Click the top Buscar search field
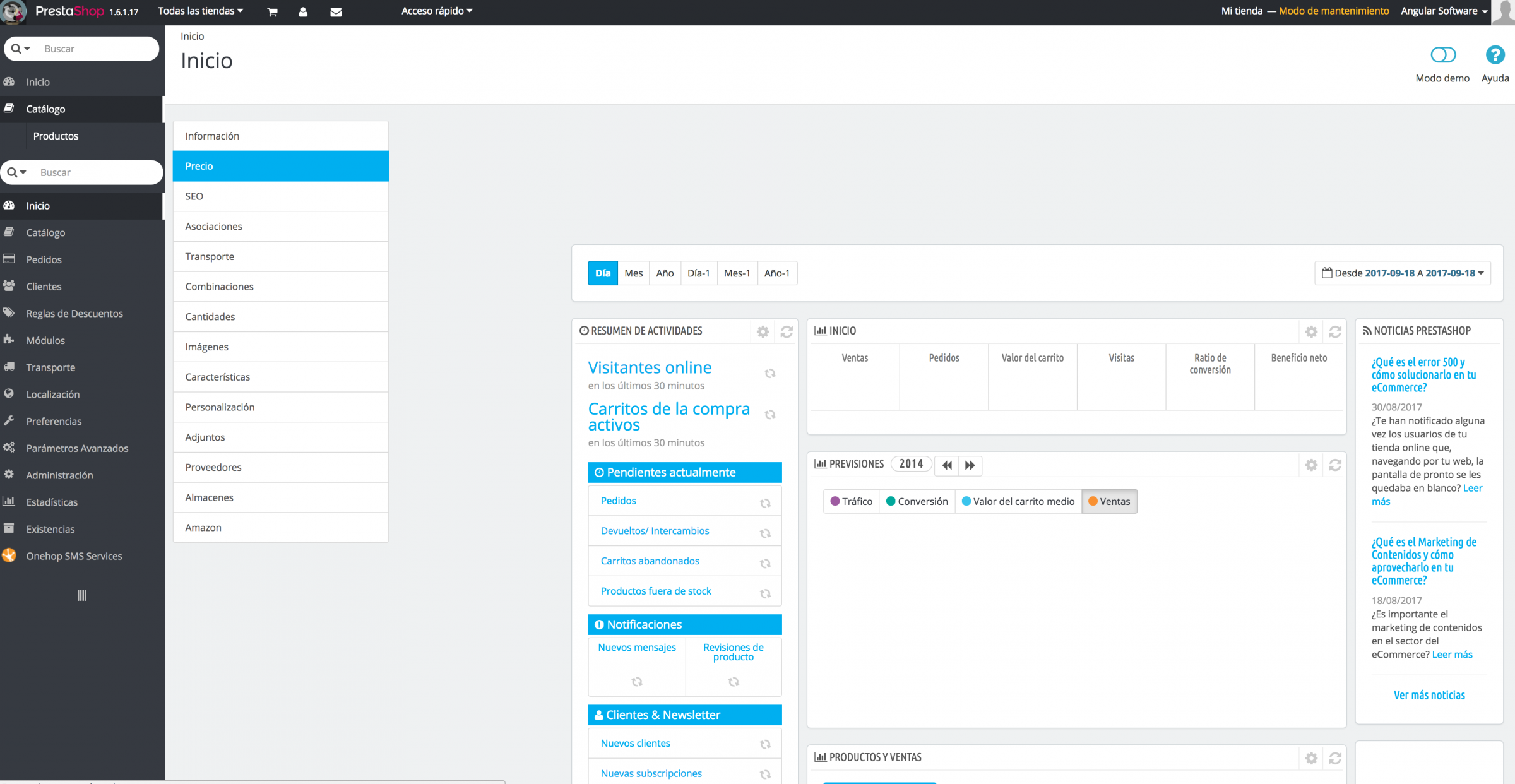Image resolution: width=1515 pixels, height=784 pixels. click(95, 49)
